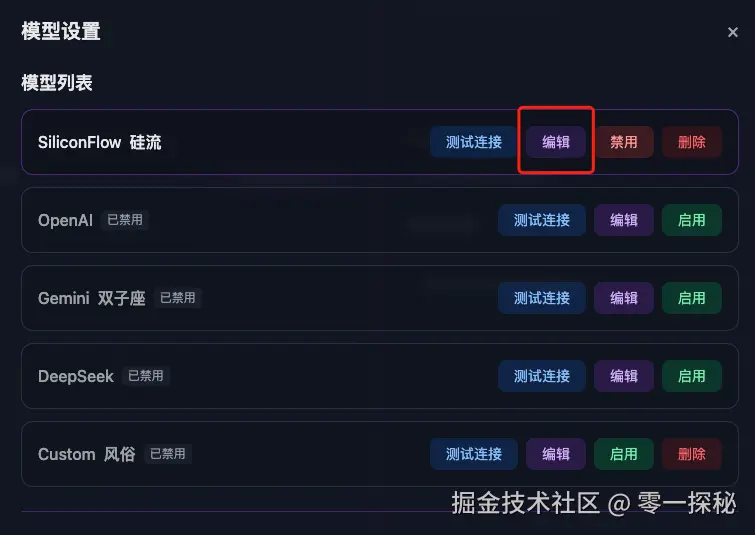Enable the DeepSeek model with 启用
755x535 pixels.
click(691, 376)
